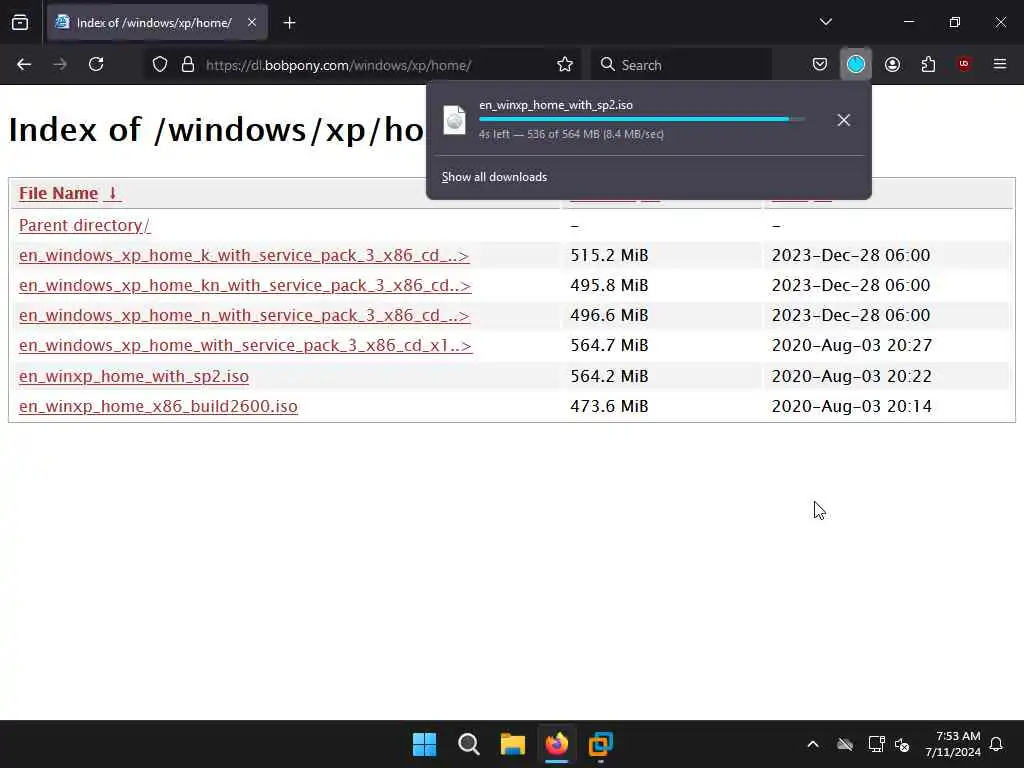Download en_windows_xp_home_kn_with_service_pack_3 file
Viewport: 1024px width, 768px height.
[x=245, y=285]
